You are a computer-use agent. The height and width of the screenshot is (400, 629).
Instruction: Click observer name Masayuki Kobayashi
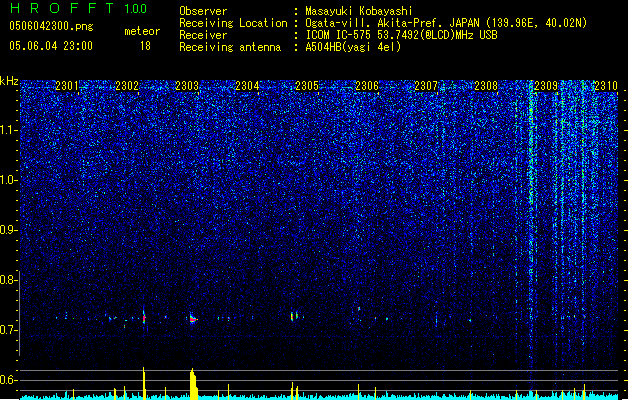coord(359,11)
